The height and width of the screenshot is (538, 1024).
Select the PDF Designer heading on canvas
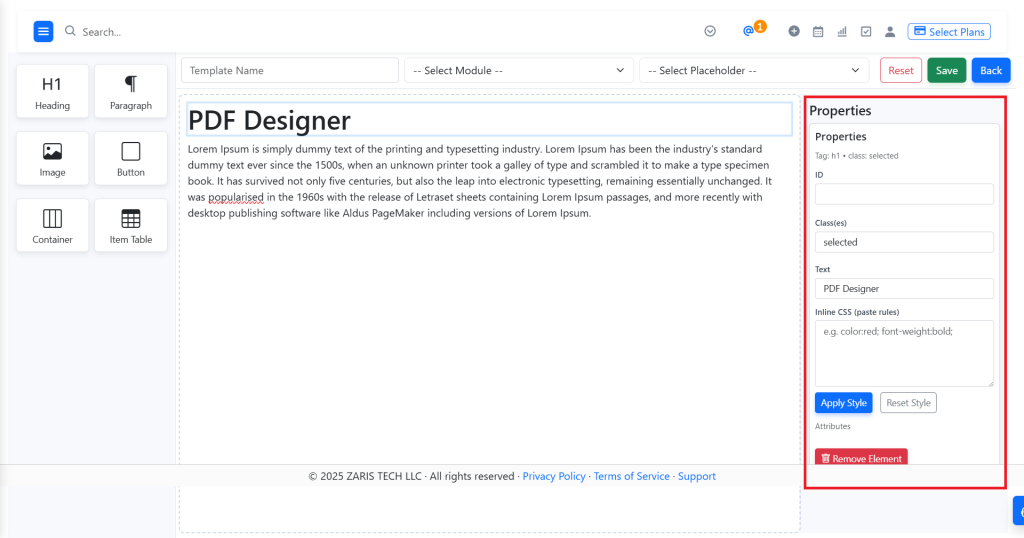[489, 119]
